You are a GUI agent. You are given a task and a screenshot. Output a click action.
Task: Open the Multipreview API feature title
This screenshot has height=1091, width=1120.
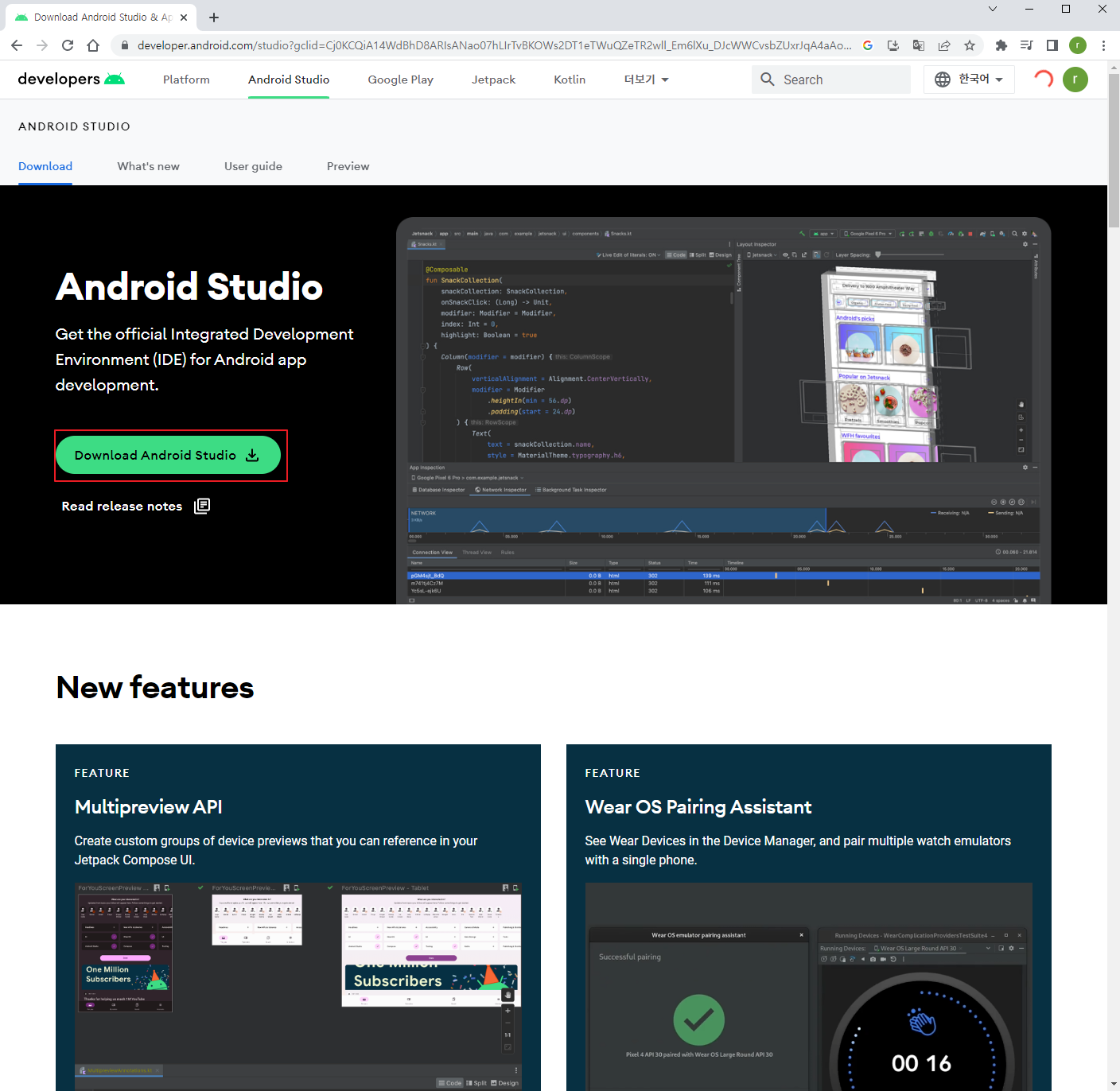(148, 807)
